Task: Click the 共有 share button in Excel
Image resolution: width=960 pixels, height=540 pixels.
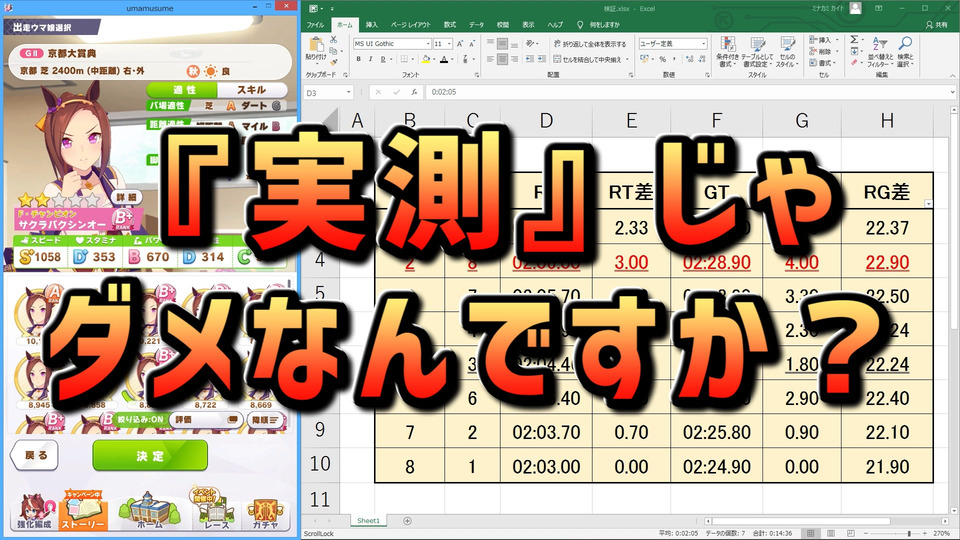Action: [x=937, y=25]
